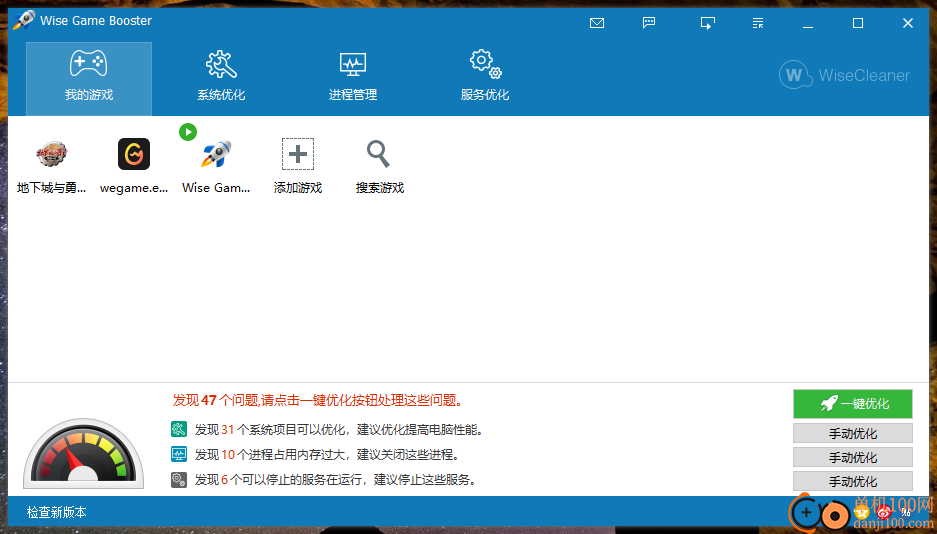Click the green play badge on Wise Gam...
The height and width of the screenshot is (534, 937).
tap(188, 132)
